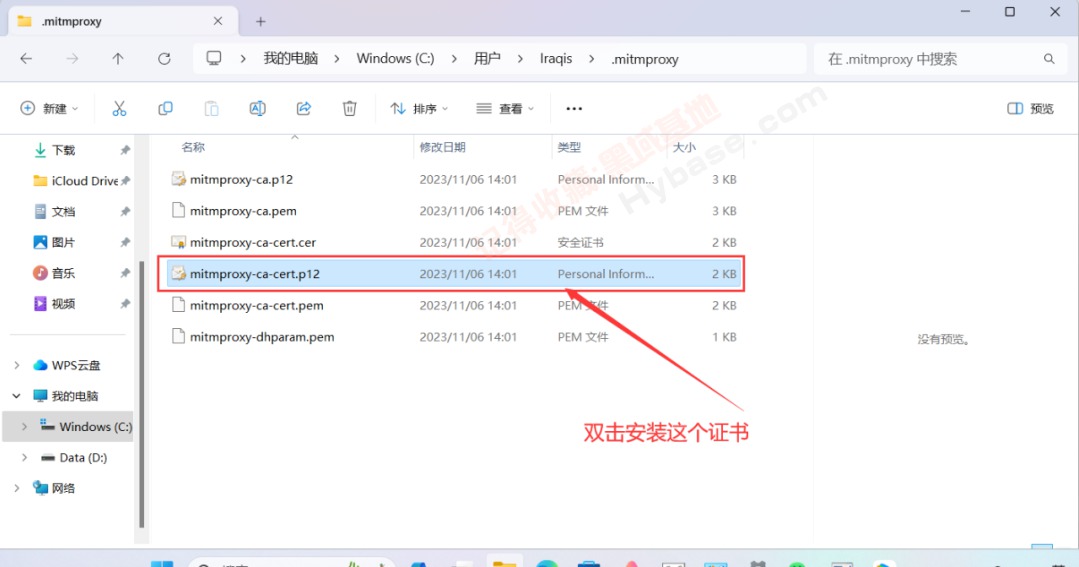The width and height of the screenshot is (1079, 567).
Task: Unpin 文档 using its pin icon
Action: pyautogui.click(x=125, y=211)
